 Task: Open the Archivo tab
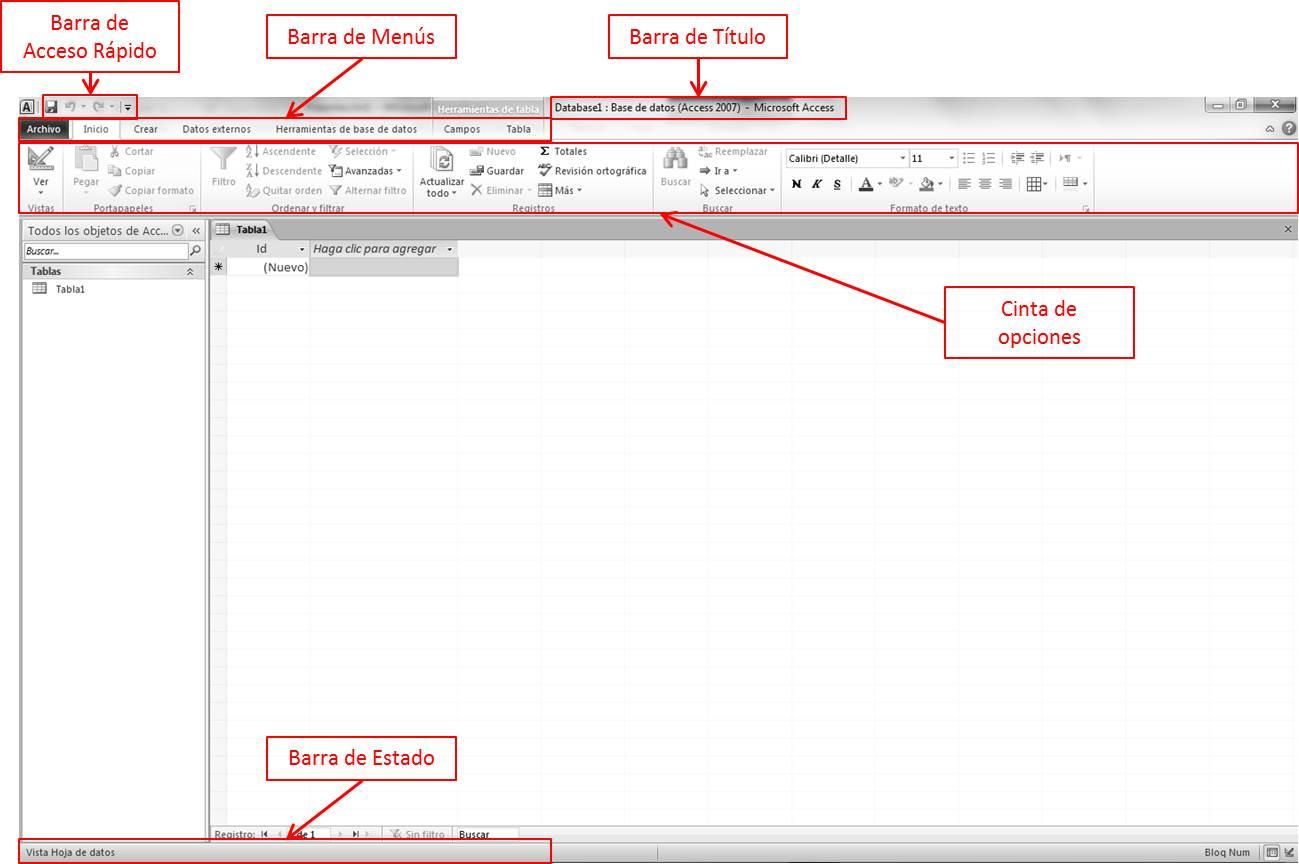44,129
